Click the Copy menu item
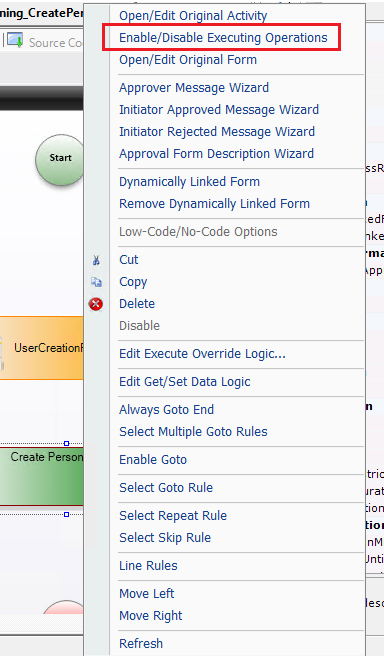 [x=133, y=282]
